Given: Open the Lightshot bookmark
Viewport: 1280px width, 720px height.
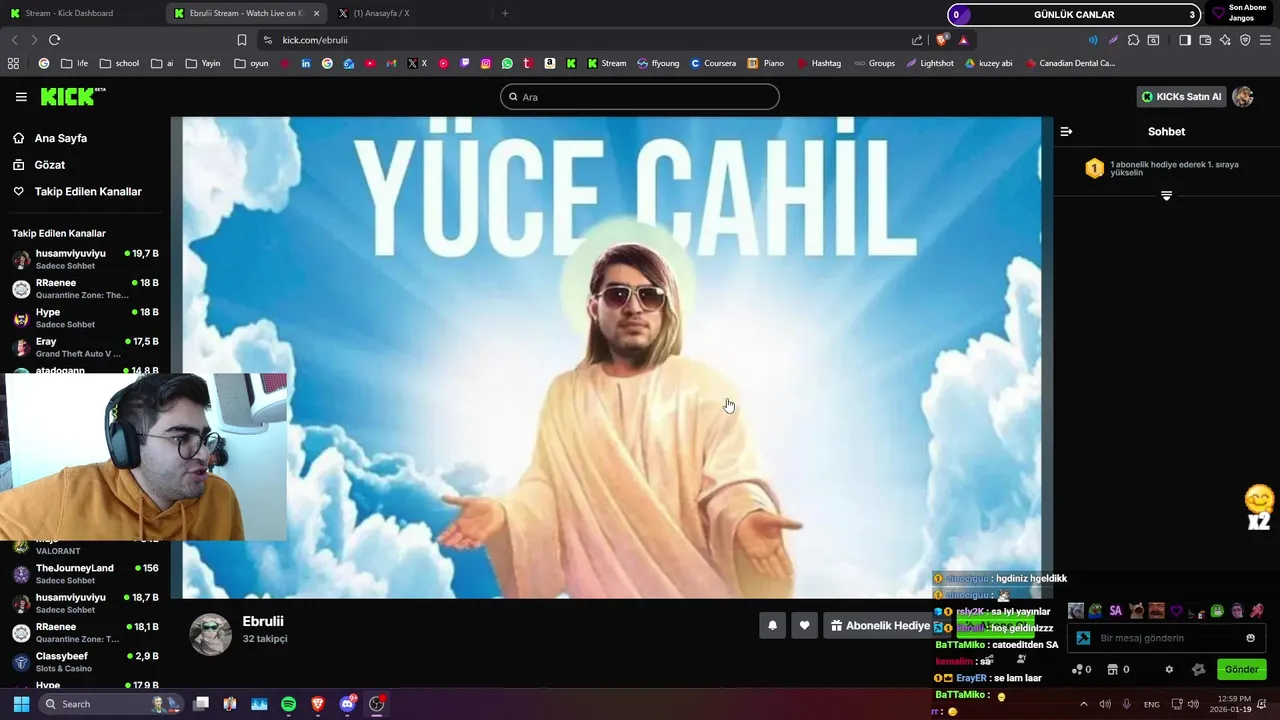Looking at the screenshot, I should [930, 63].
